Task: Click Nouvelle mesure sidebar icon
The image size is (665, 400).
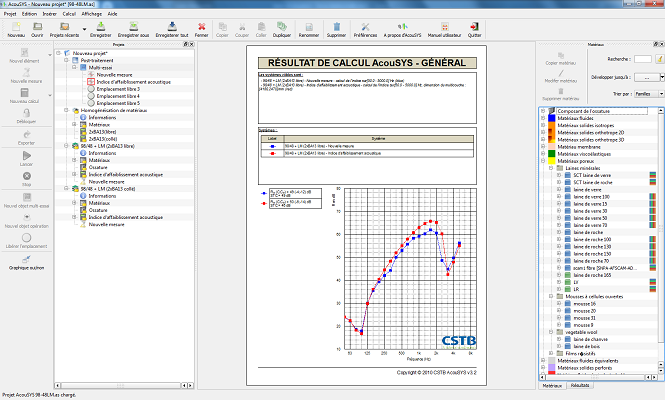Action: click(26, 73)
